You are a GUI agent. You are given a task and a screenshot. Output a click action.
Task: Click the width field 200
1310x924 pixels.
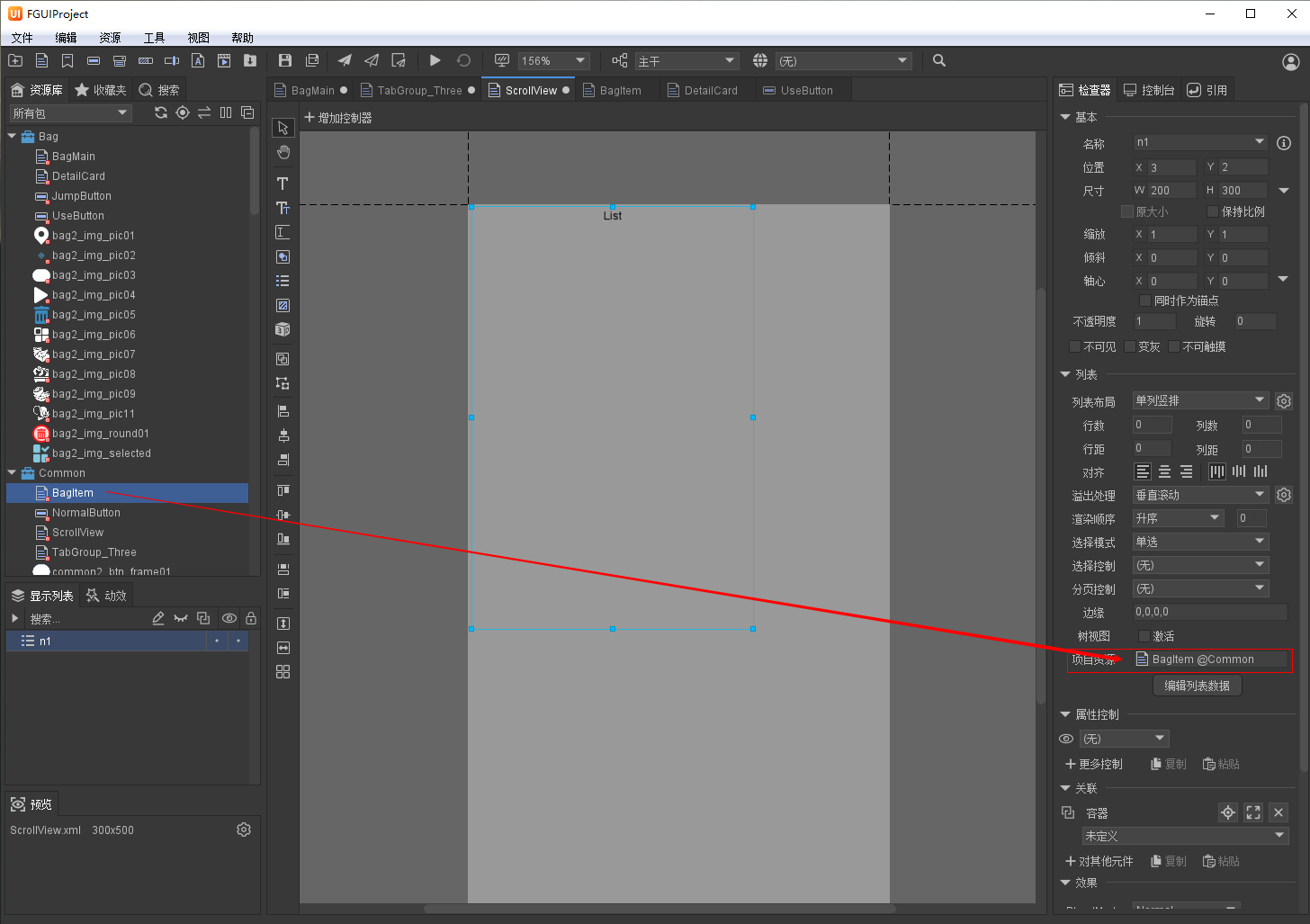point(1171,190)
